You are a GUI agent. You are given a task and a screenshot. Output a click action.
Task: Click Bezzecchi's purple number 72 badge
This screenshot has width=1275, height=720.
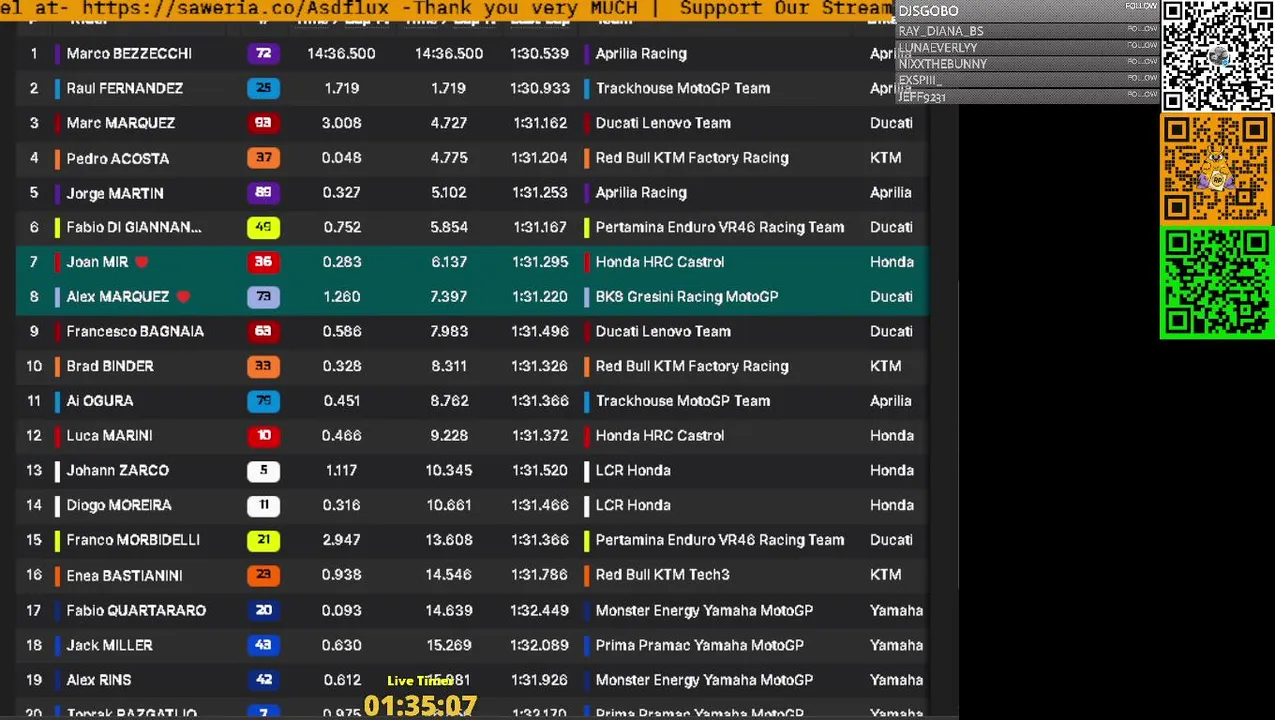point(263,53)
